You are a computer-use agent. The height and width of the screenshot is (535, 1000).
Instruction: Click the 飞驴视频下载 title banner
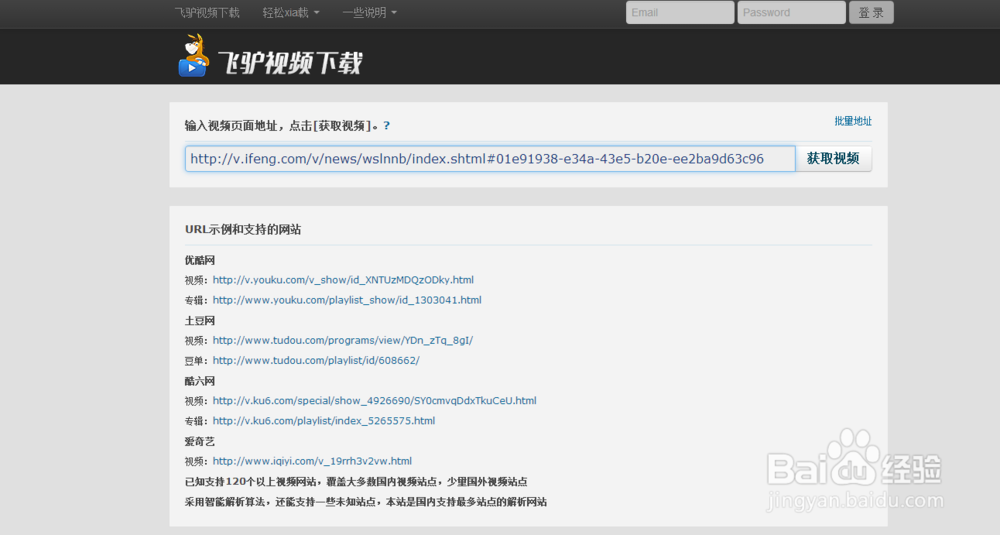(x=291, y=62)
